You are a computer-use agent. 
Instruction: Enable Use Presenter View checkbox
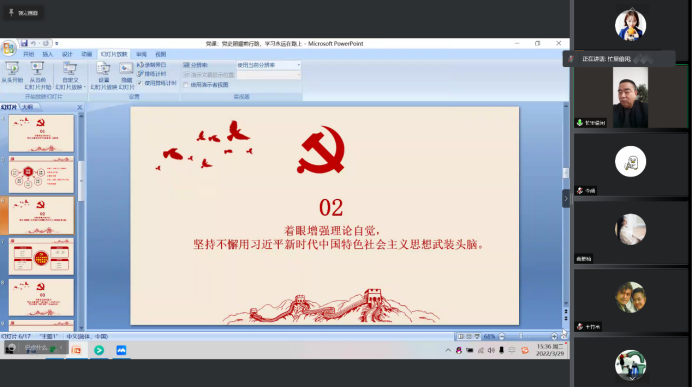[x=186, y=84]
